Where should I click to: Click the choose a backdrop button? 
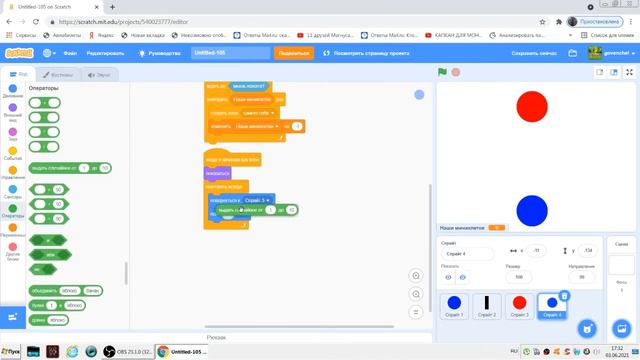622,329
